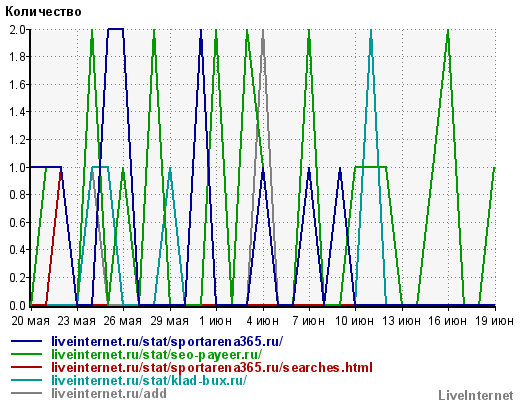
Task: Click the '26 мая' date label
Action: click(123, 321)
